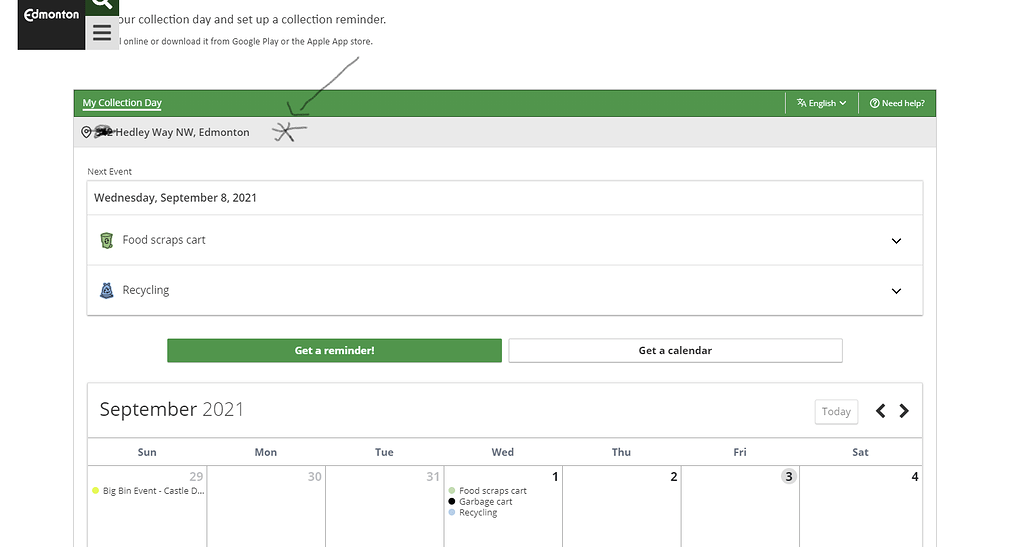Image resolution: width=1035 pixels, height=547 pixels.
Task: Open Big Bin Event on August 29
Action: coord(149,491)
